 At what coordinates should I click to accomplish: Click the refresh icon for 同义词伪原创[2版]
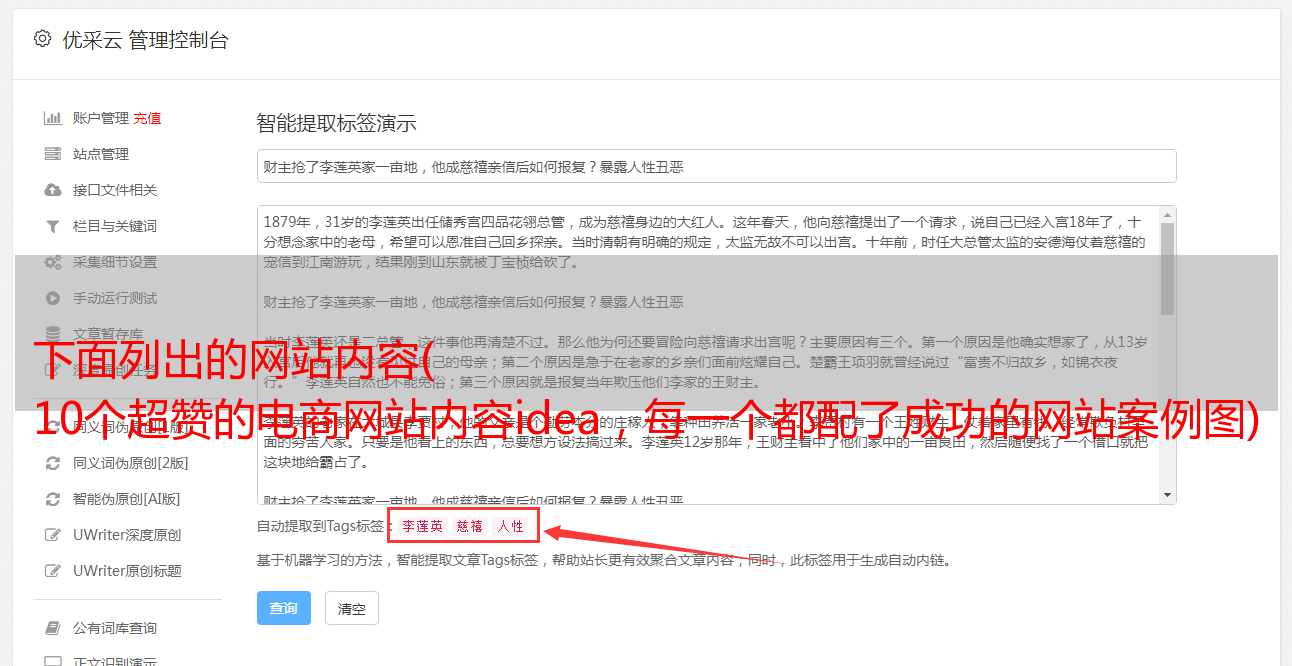coord(53,463)
